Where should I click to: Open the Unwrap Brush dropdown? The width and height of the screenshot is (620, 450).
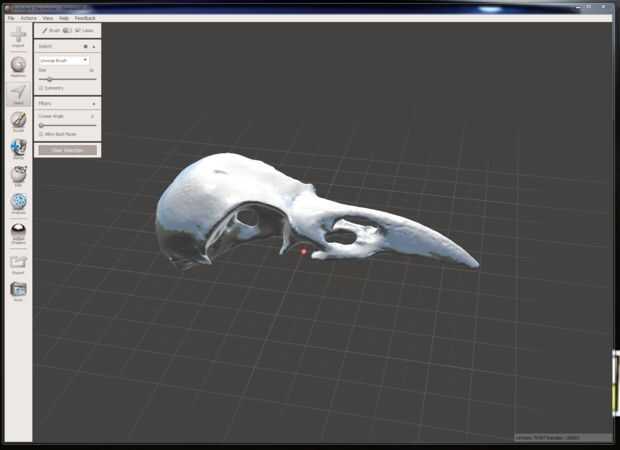click(x=64, y=61)
